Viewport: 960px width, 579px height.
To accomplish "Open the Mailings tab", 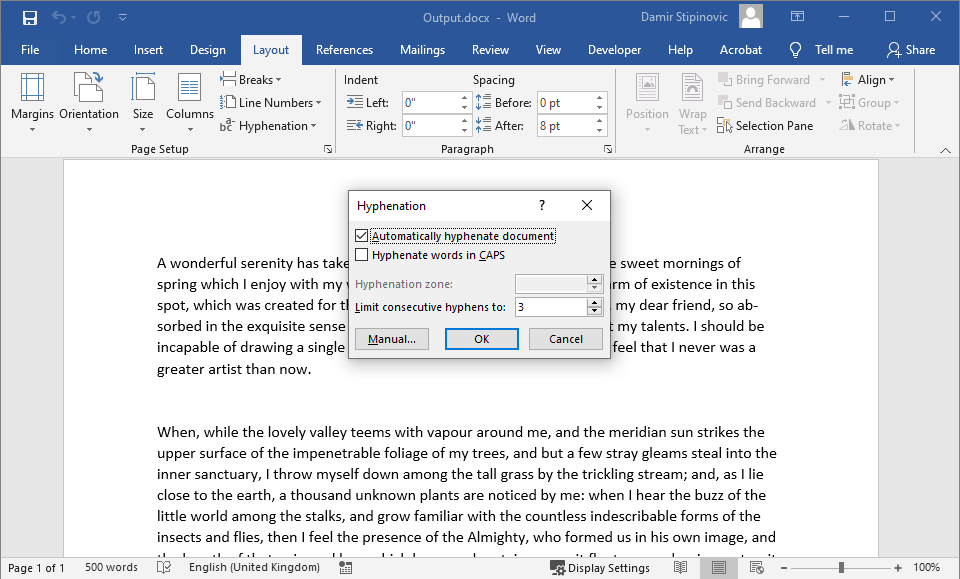I will pyautogui.click(x=422, y=50).
